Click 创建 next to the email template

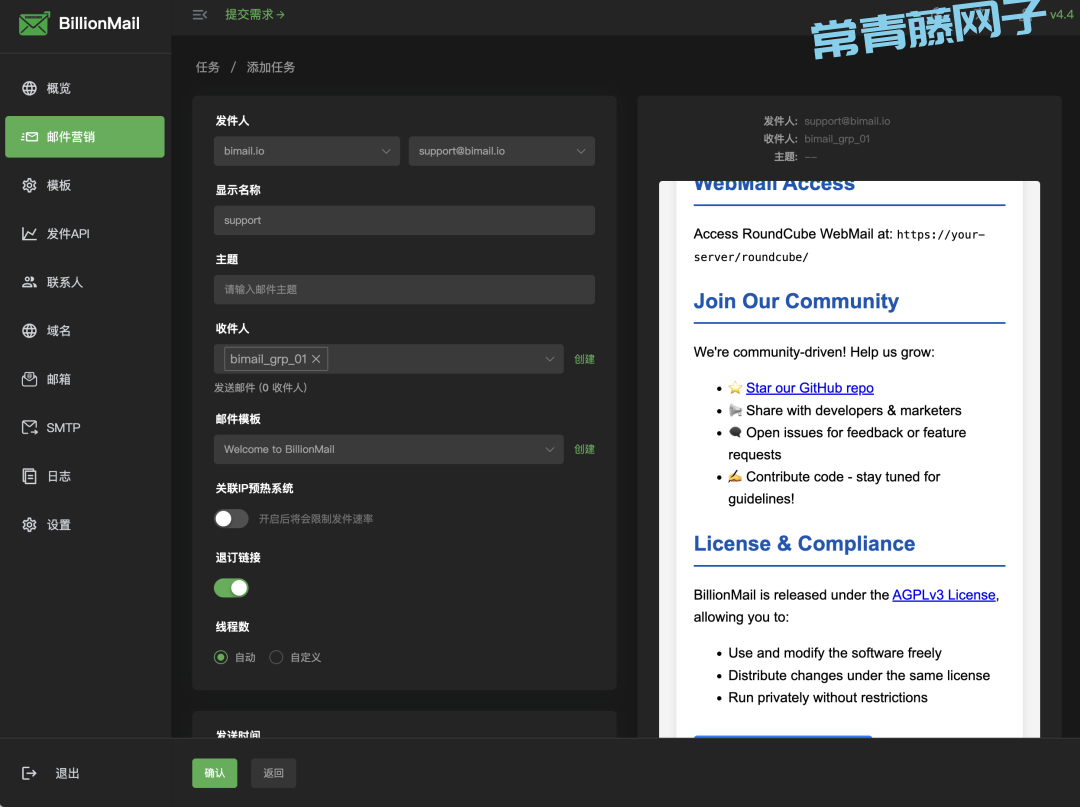click(584, 449)
